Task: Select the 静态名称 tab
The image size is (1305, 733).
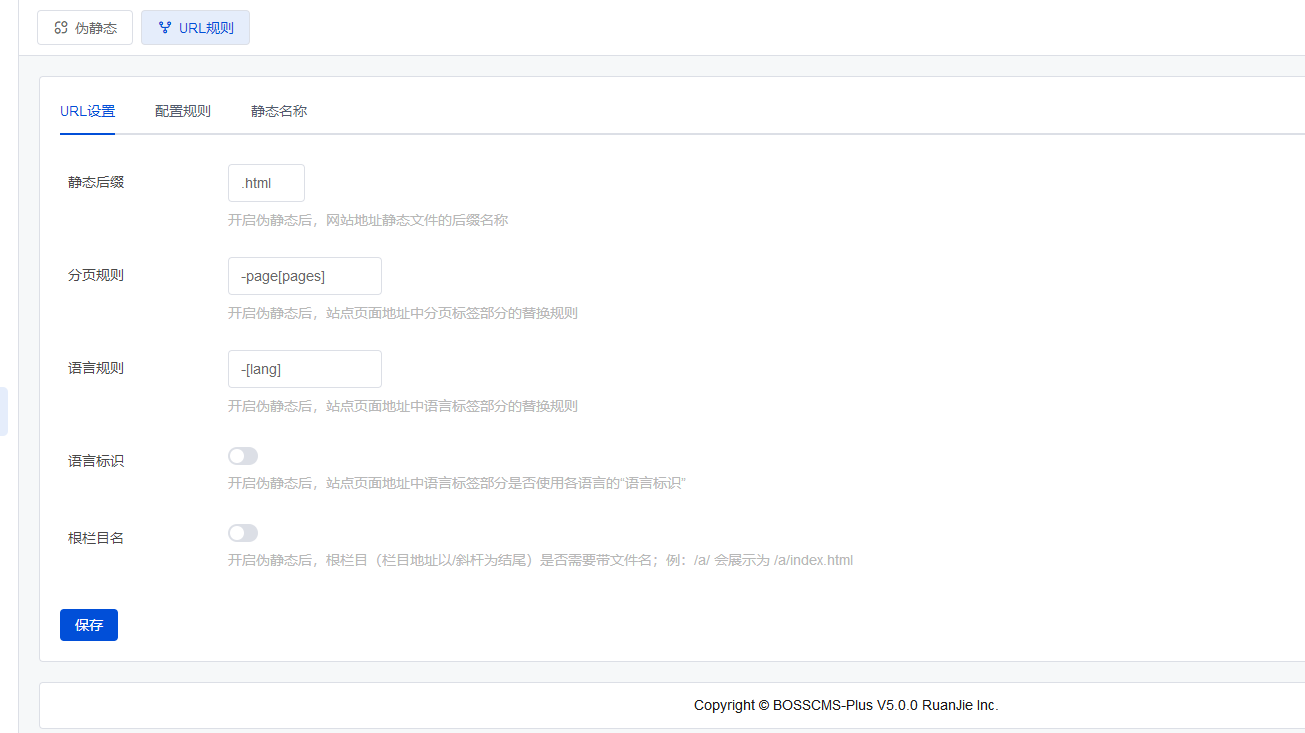Action: [x=278, y=111]
